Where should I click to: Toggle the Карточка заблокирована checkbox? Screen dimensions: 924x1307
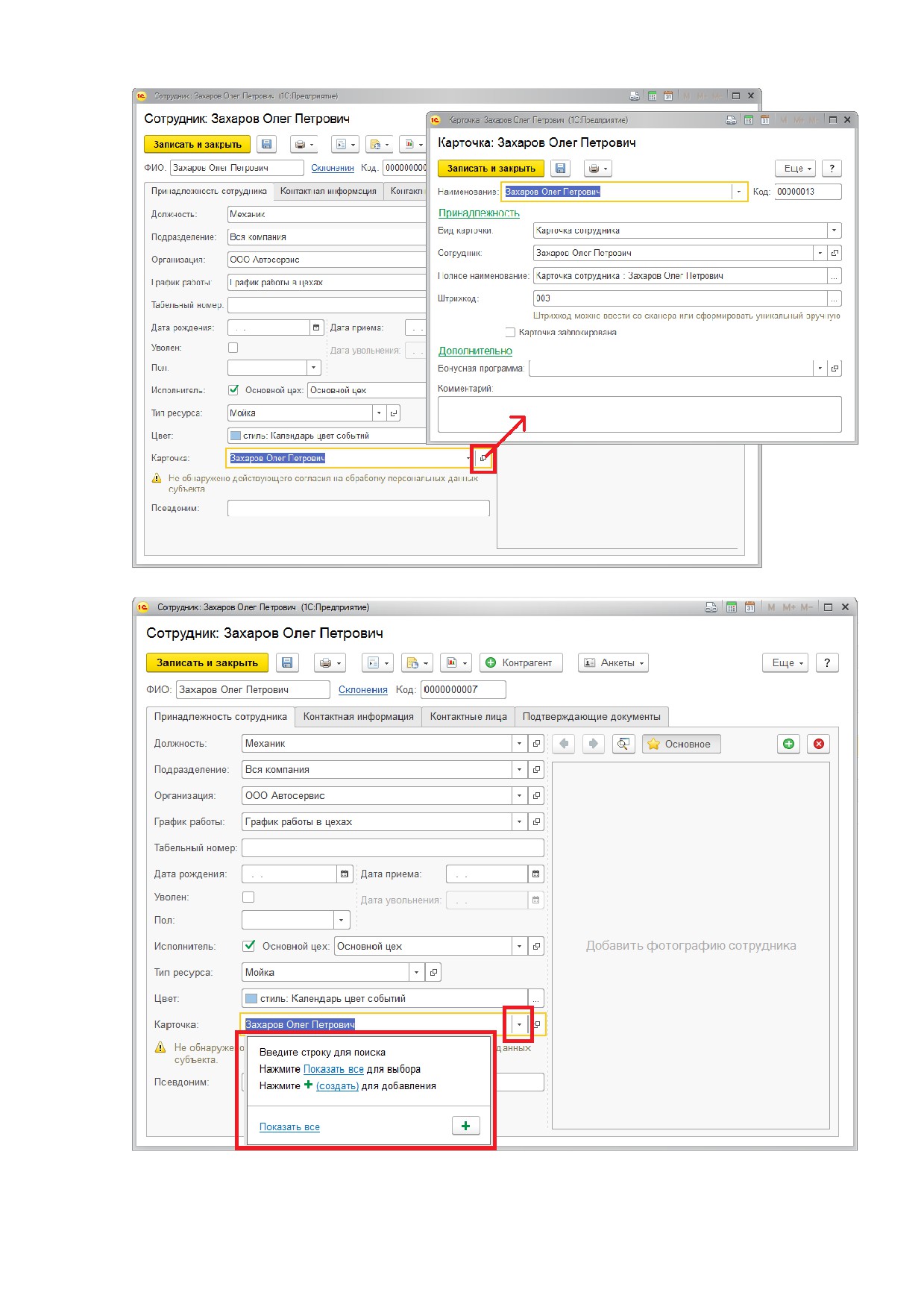pyautogui.click(x=510, y=332)
